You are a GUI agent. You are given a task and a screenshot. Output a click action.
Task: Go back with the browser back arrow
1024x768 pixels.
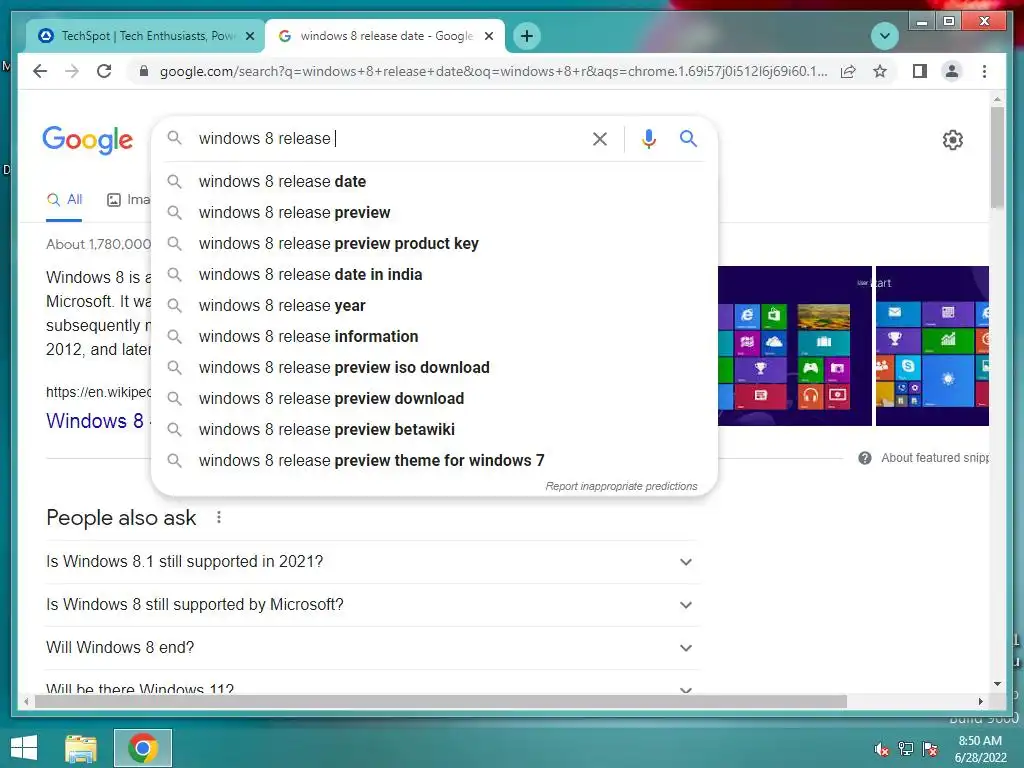coord(40,71)
